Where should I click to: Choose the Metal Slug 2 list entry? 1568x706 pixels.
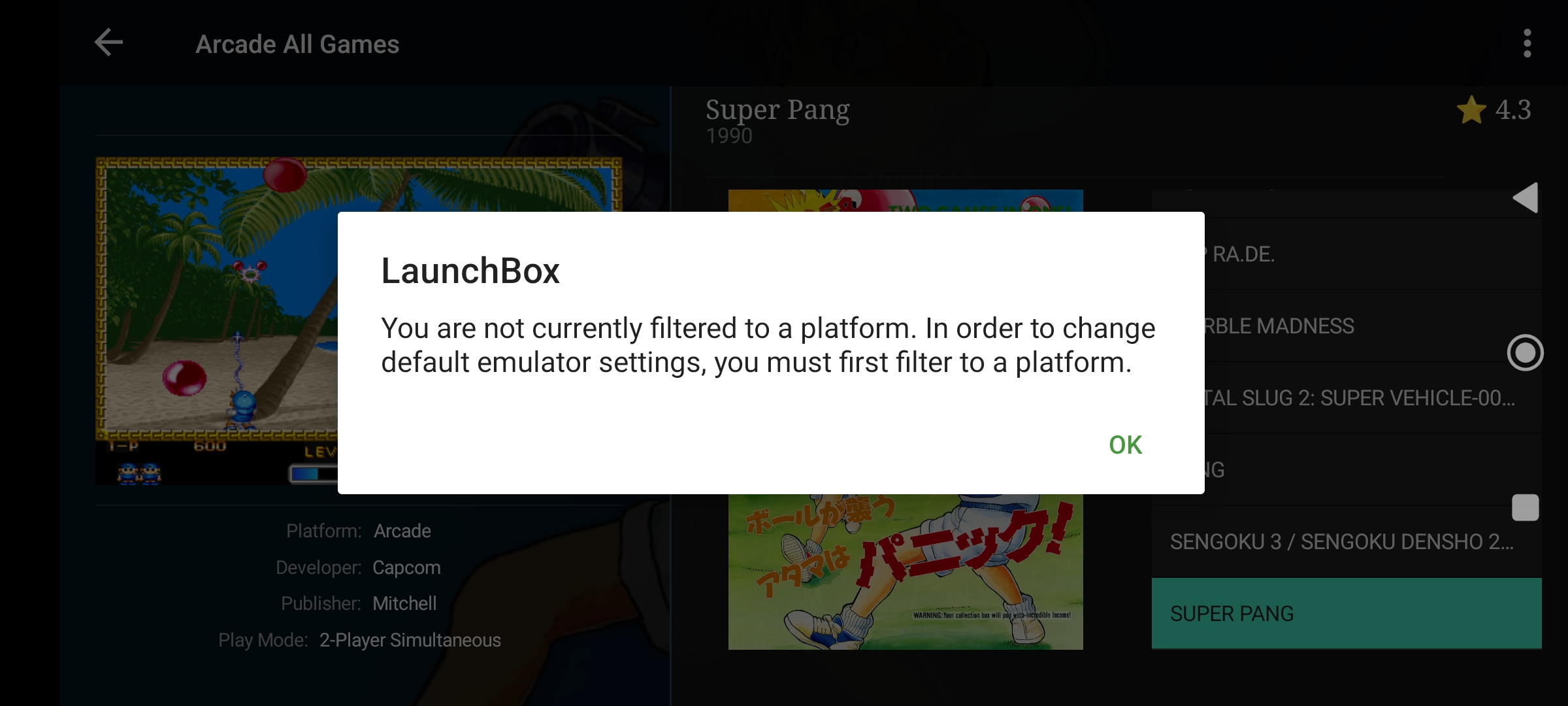pos(1372,397)
